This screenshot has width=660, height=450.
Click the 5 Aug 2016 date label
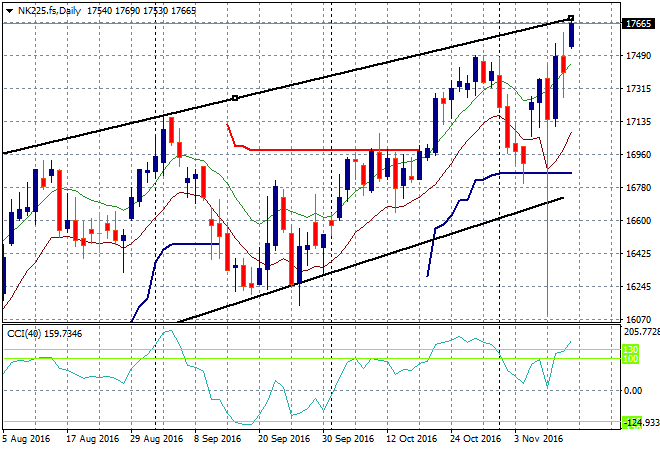coord(26,439)
